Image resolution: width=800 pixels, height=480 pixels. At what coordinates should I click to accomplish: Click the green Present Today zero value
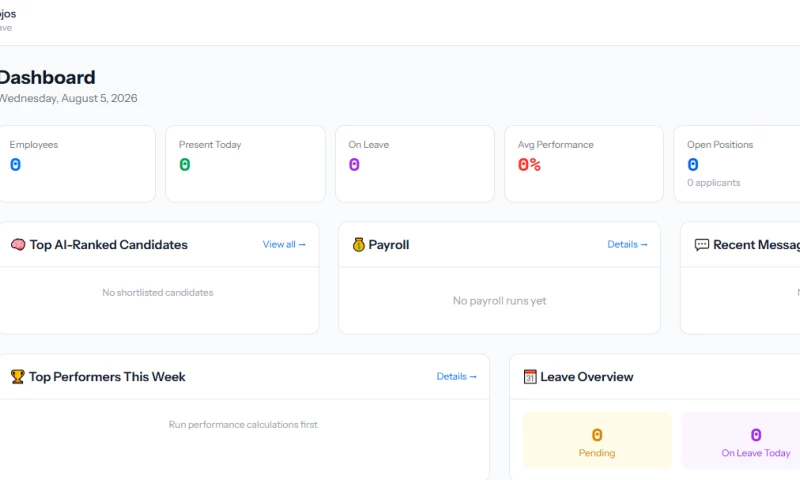tap(185, 165)
